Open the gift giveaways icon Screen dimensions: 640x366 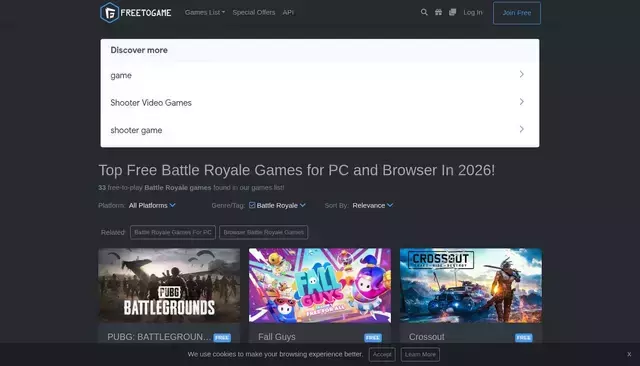point(438,12)
